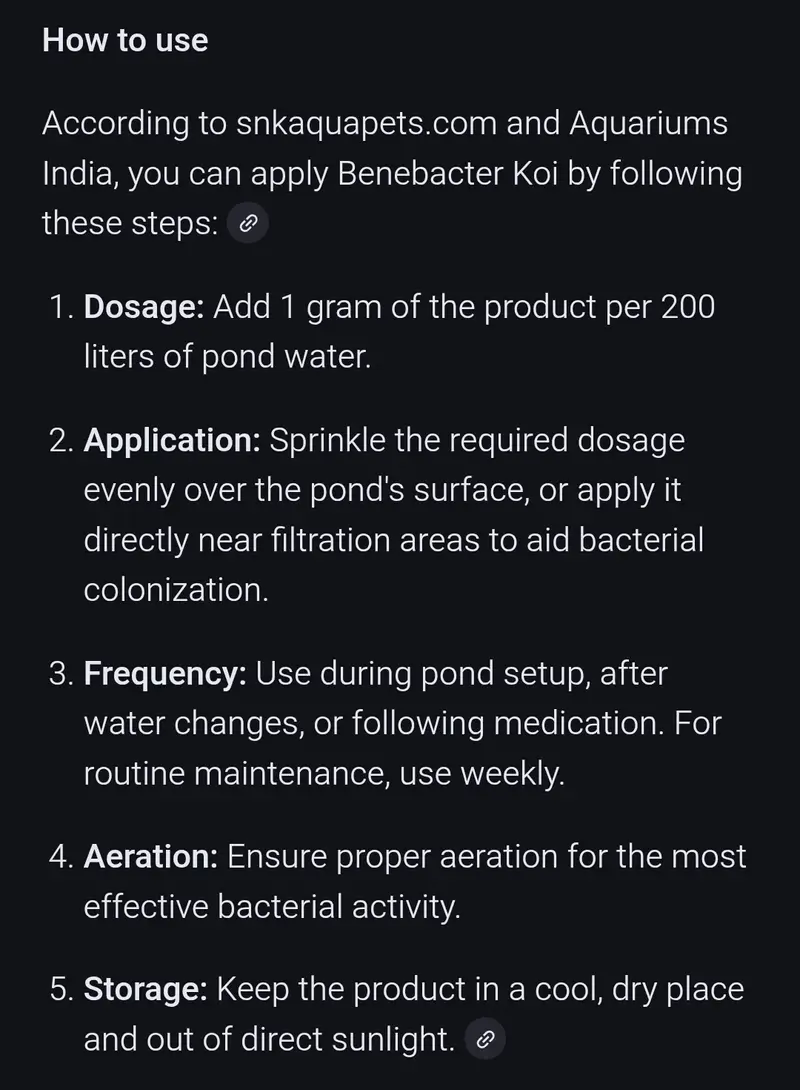This screenshot has width=800, height=1090.
Task: Click the bold "Application:" label
Action: 172,440
